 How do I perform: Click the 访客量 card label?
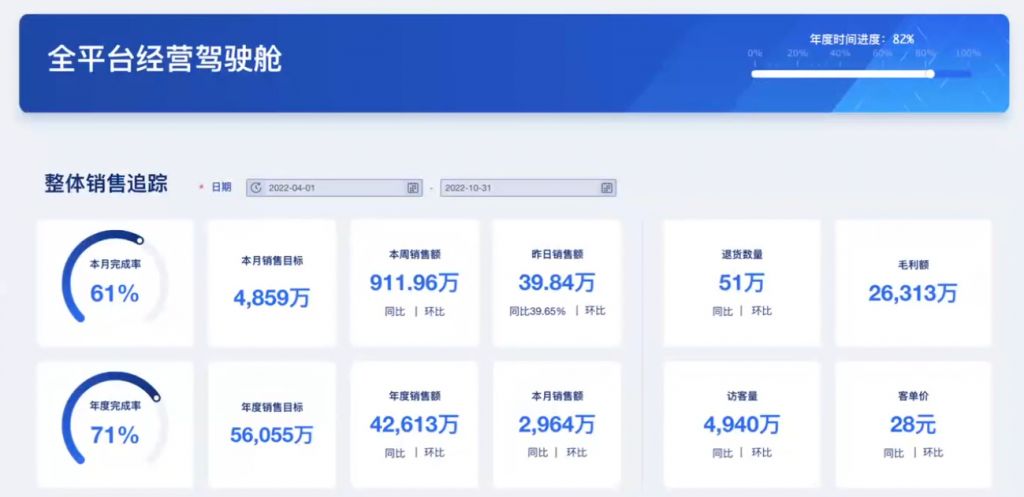tap(741, 396)
